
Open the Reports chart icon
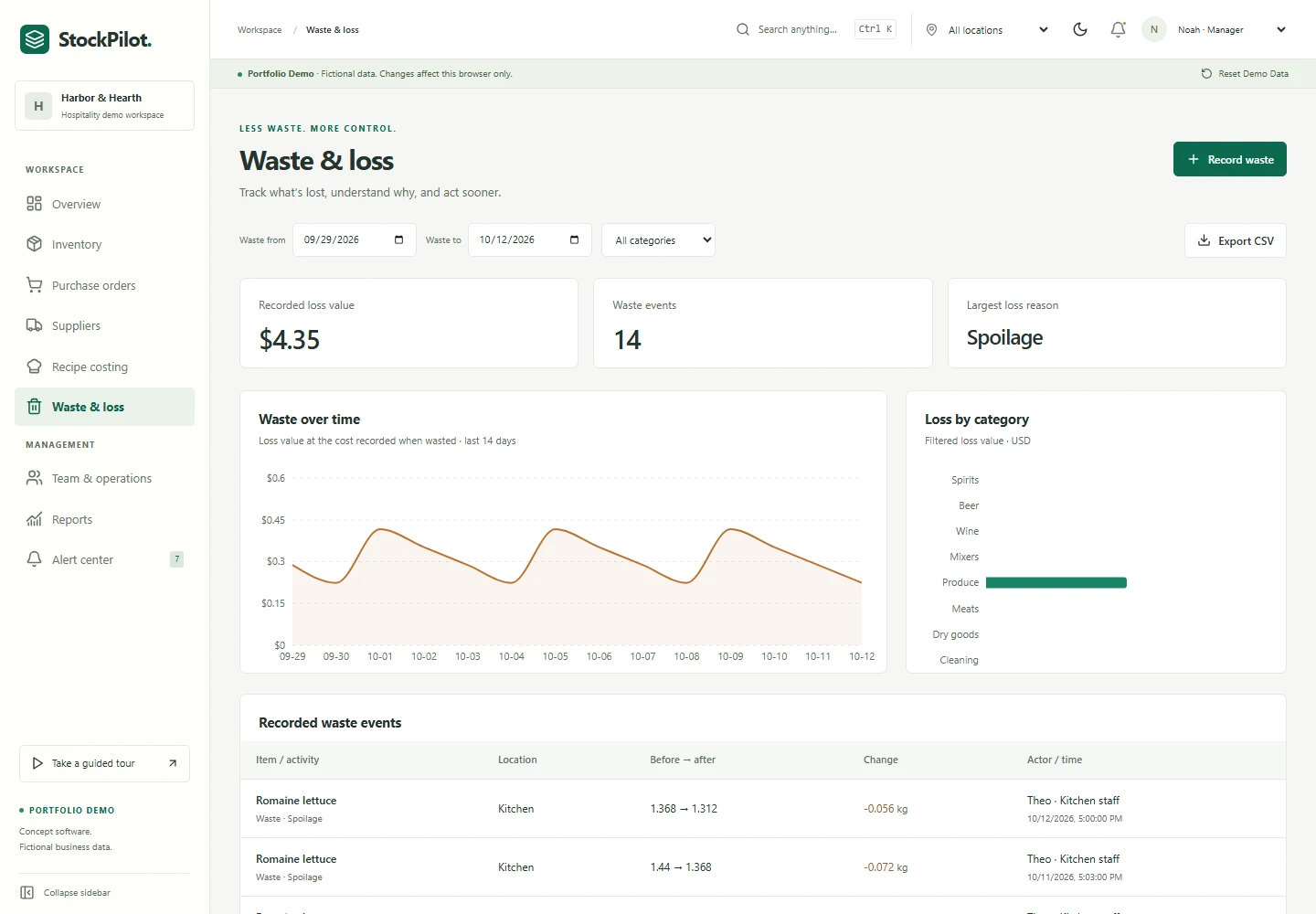34,519
